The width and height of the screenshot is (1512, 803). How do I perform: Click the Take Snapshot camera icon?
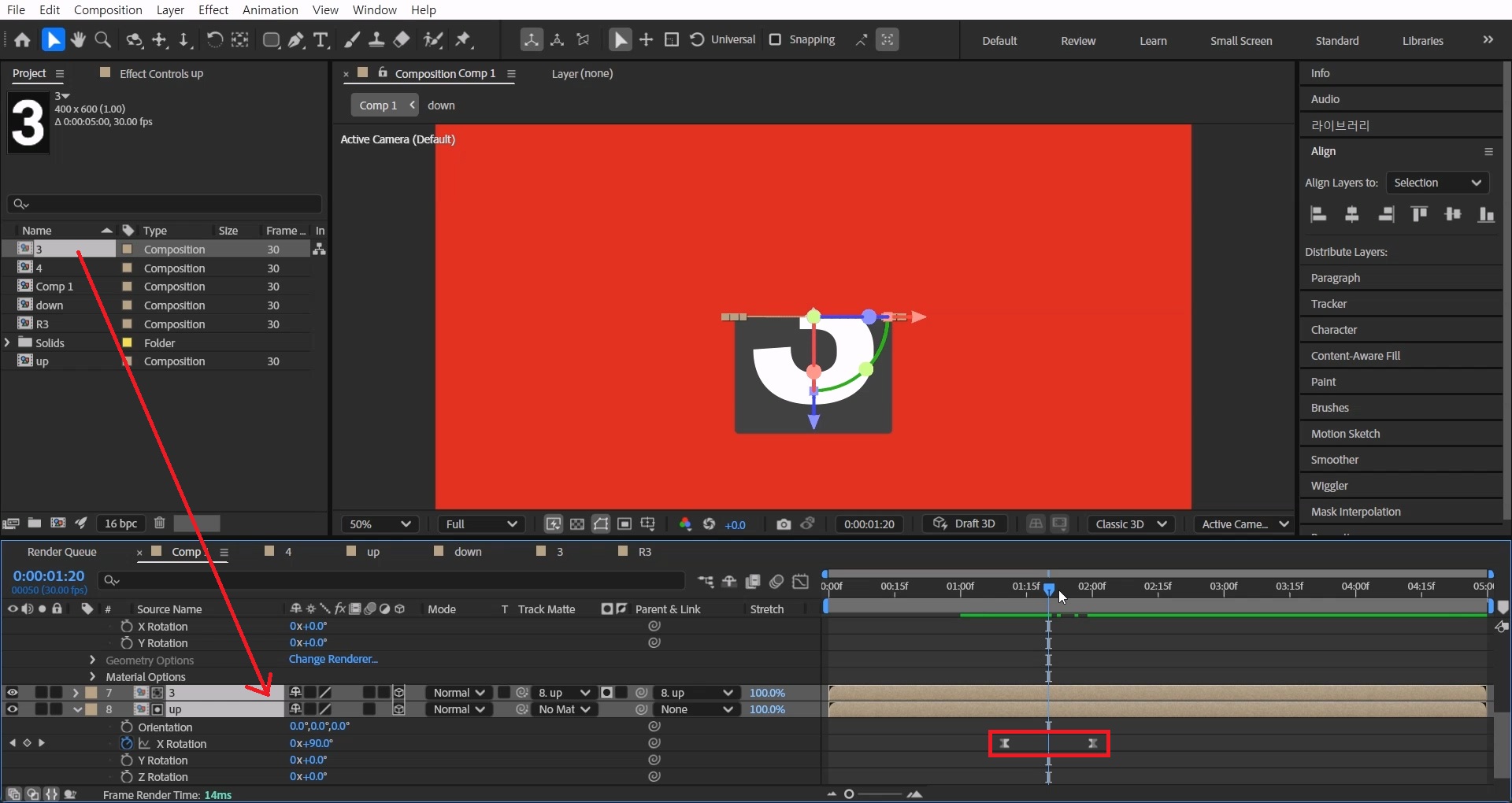tap(784, 524)
